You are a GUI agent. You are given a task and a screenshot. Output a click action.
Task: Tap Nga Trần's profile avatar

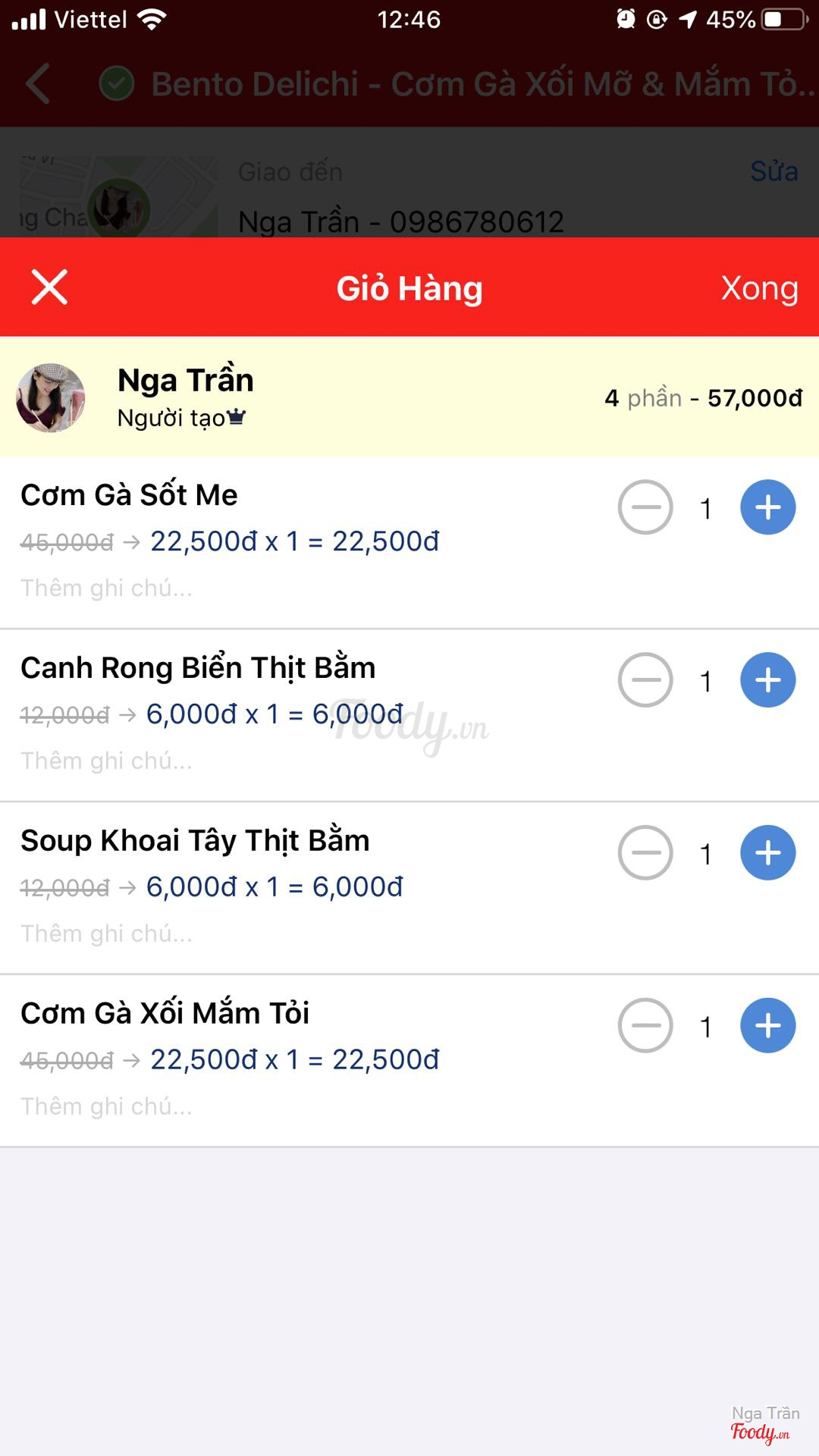coord(51,398)
